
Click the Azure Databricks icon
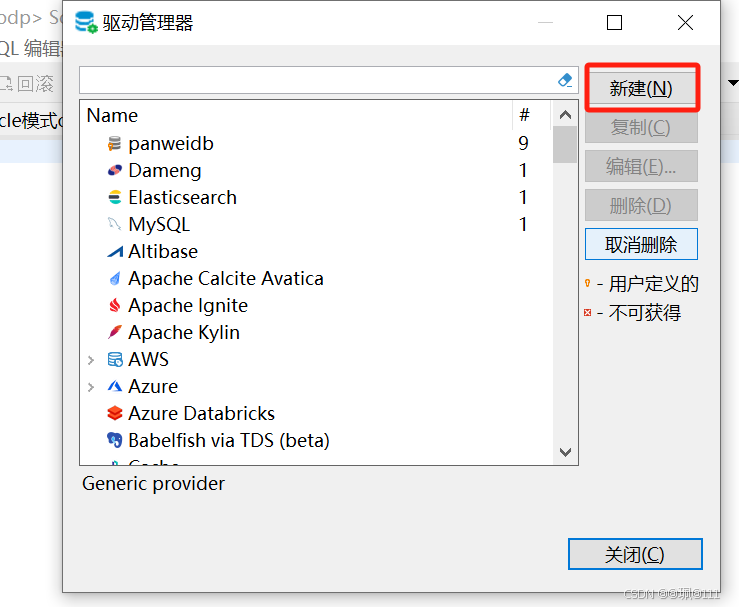(x=115, y=413)
